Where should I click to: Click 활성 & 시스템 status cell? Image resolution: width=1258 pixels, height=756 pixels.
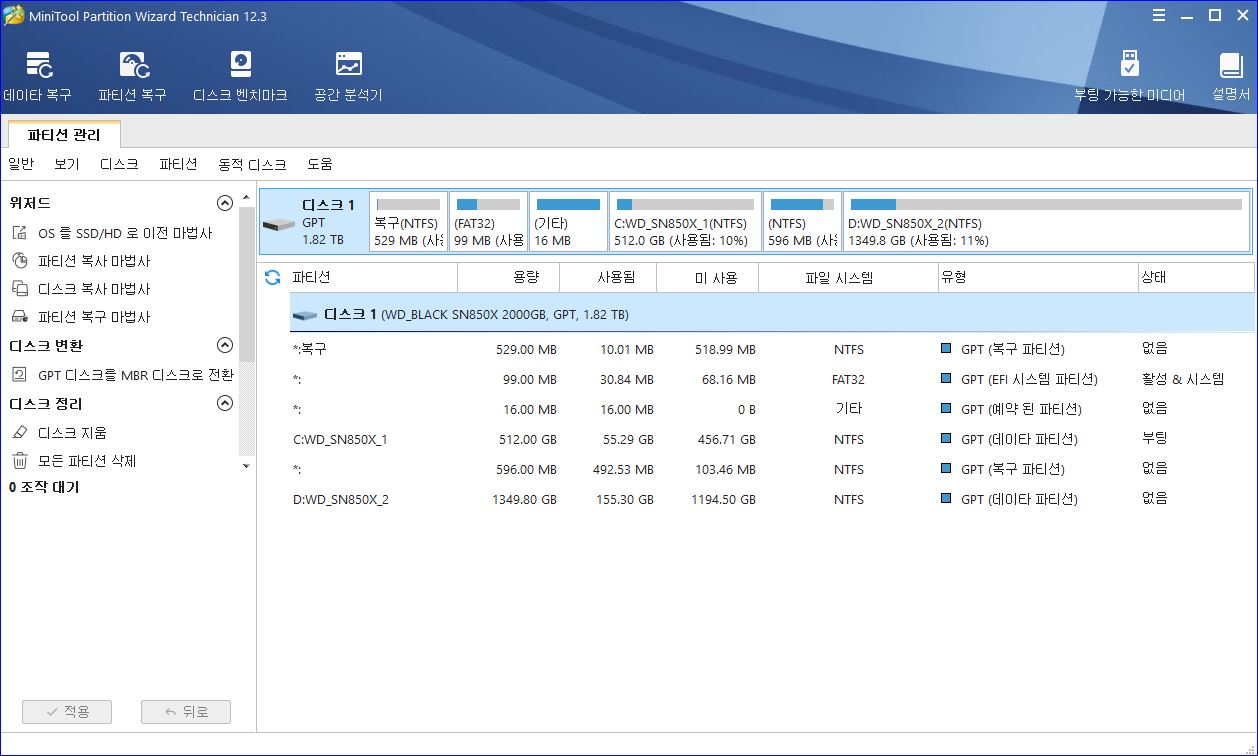[x=1182, y=379]
